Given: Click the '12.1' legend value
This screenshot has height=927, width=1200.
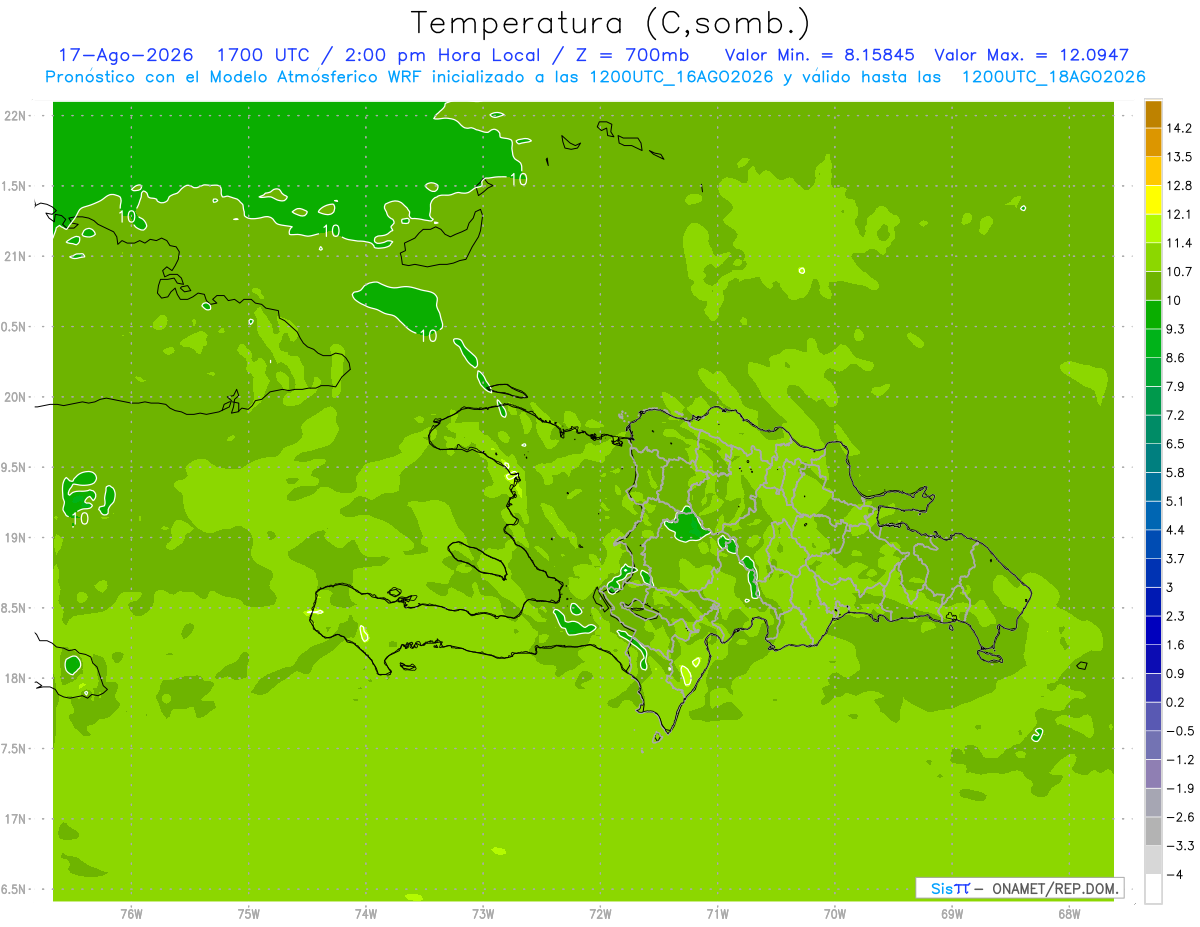Looking at the screenshot, I should (x=1179, y=214).
